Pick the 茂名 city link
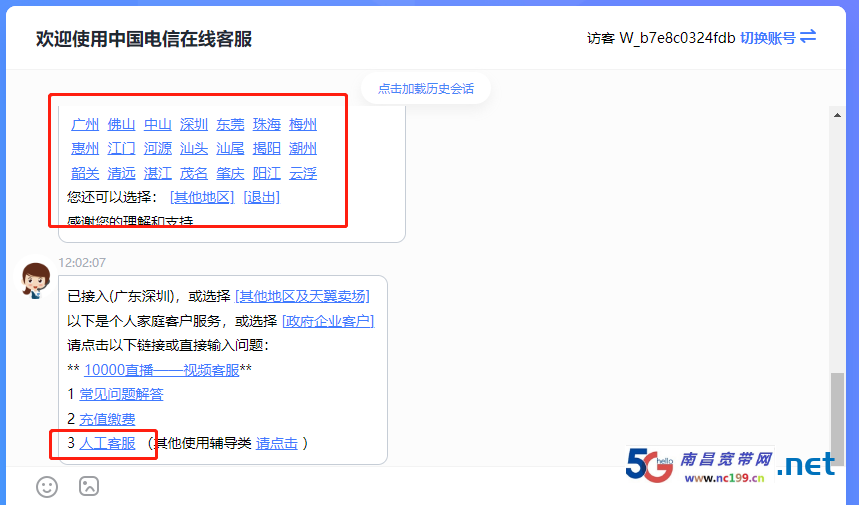859x505 pixels. [x=194, y=174]
